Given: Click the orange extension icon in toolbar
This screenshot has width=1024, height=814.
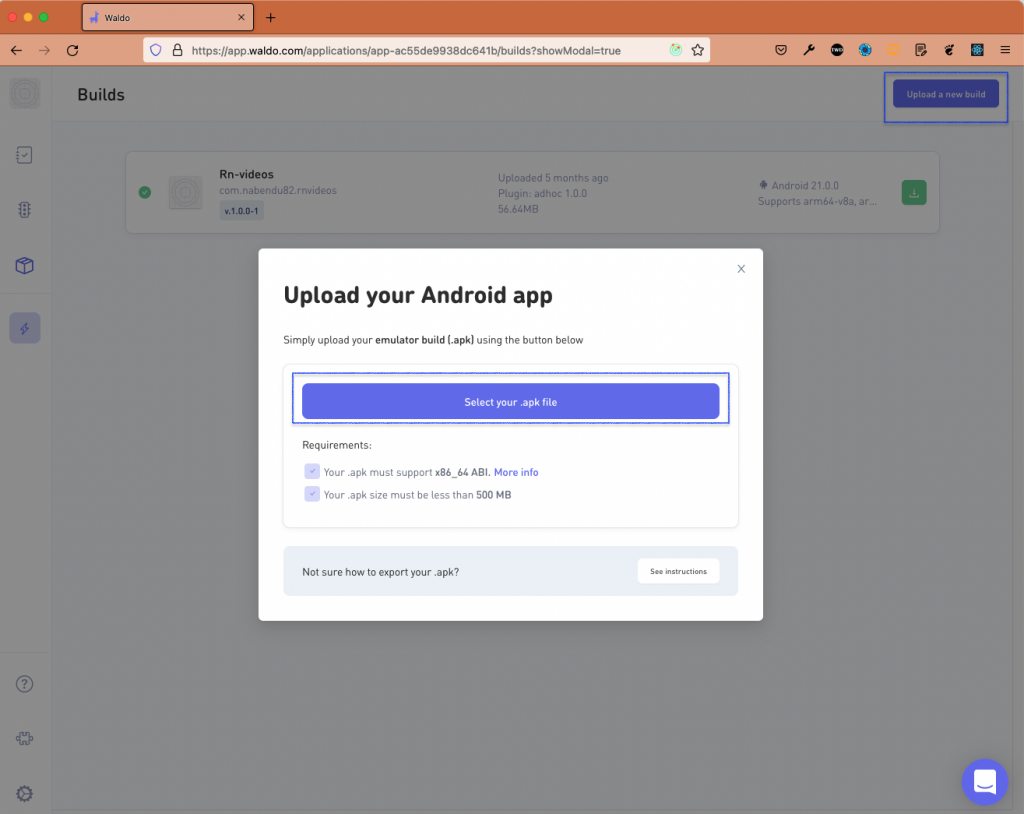Looking at the screenshot, I should (893, 50).
